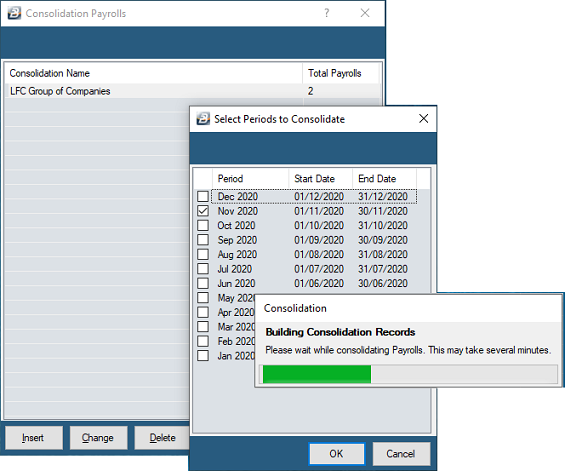565x471 pixels.
Task: Close the Consolidation Payrolls window
Action: 365,13
